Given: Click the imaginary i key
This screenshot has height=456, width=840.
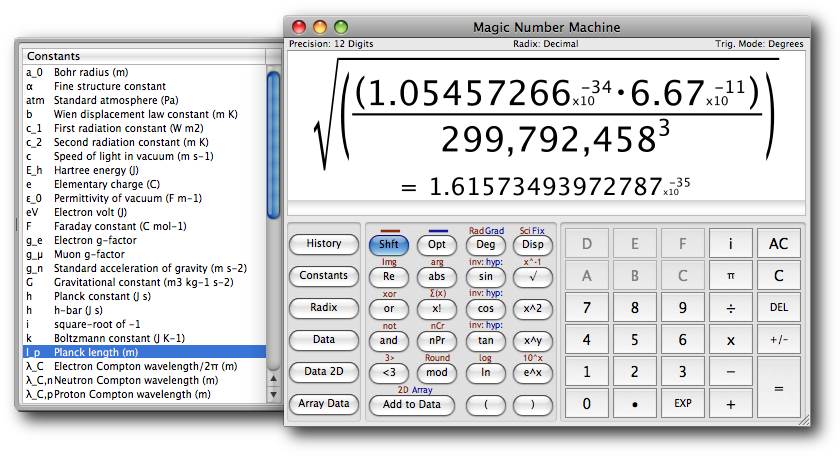Looking at the screenshot, I should click(731, 244).
